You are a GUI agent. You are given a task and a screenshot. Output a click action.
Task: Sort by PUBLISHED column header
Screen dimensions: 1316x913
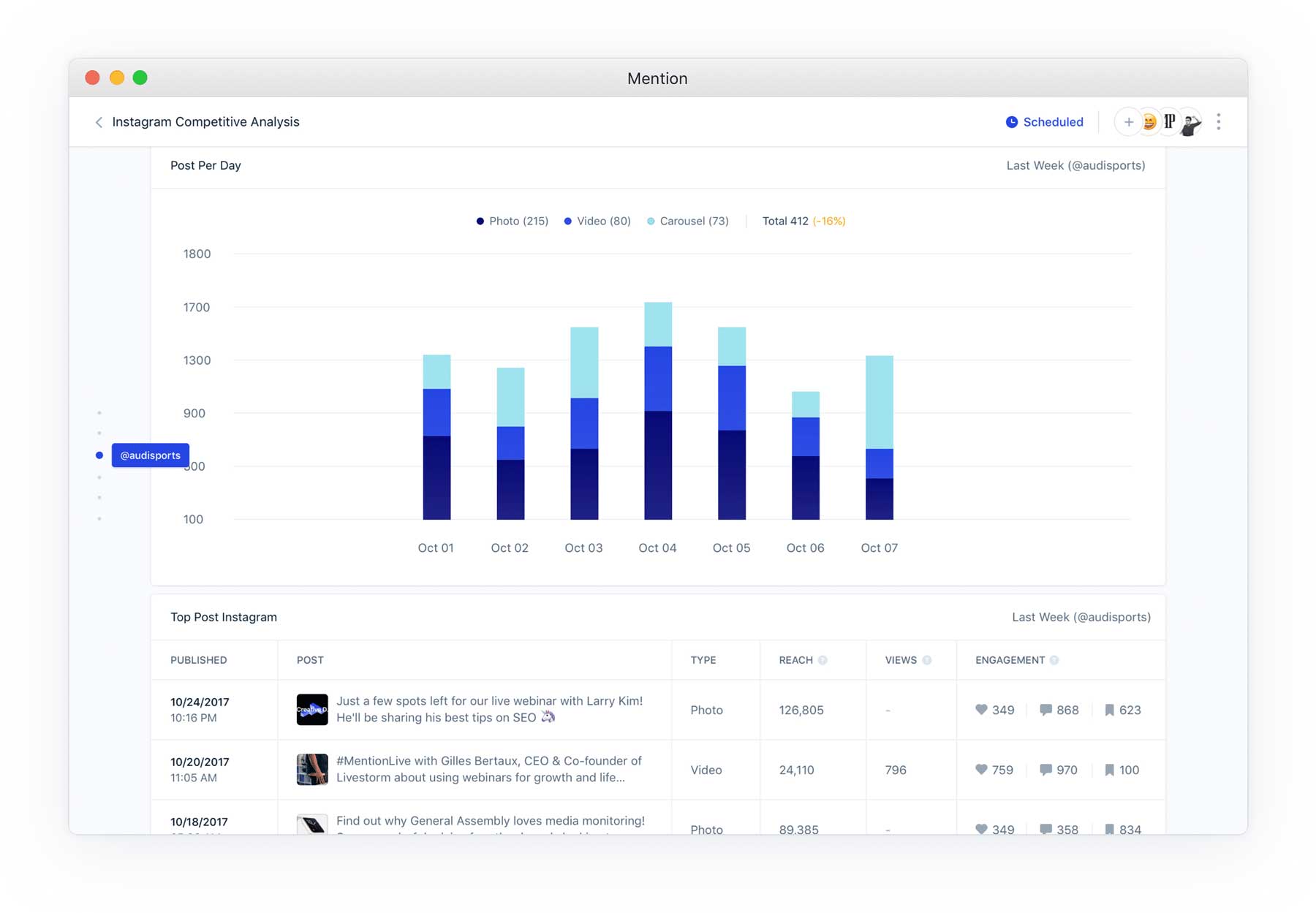199,660
